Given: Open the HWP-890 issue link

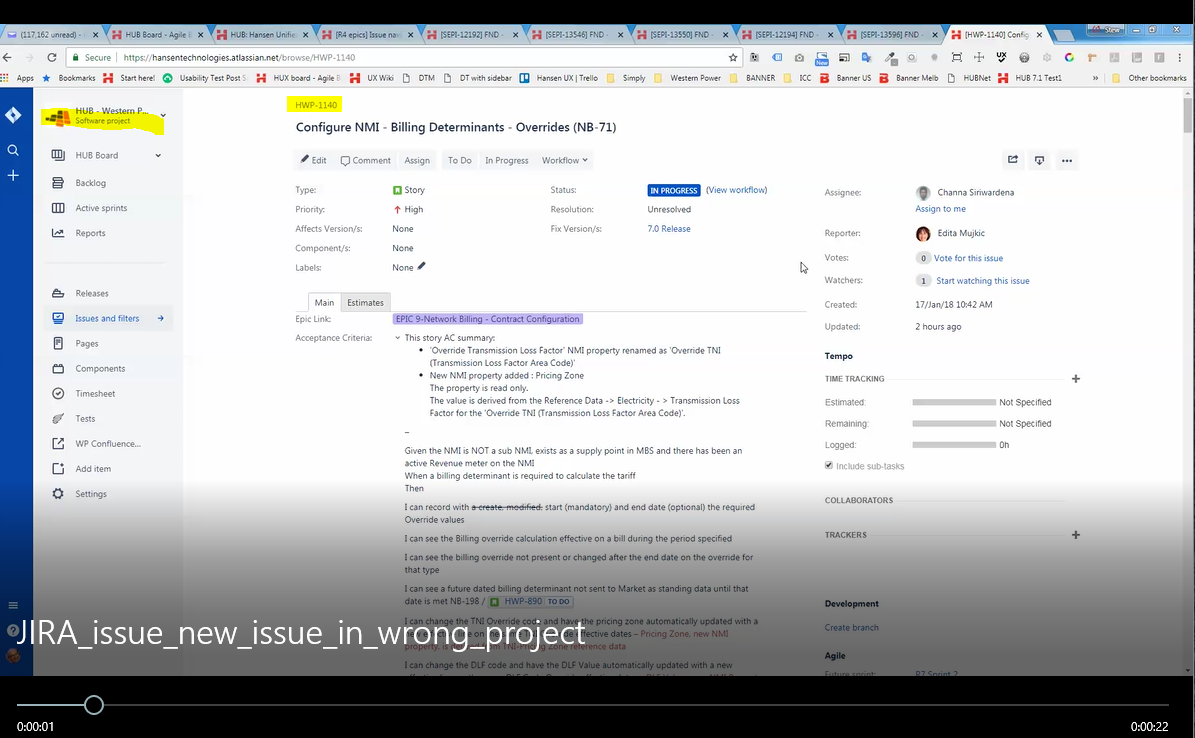Looking at the screenshot, I should pyautogui.click(x=523, y=602).
